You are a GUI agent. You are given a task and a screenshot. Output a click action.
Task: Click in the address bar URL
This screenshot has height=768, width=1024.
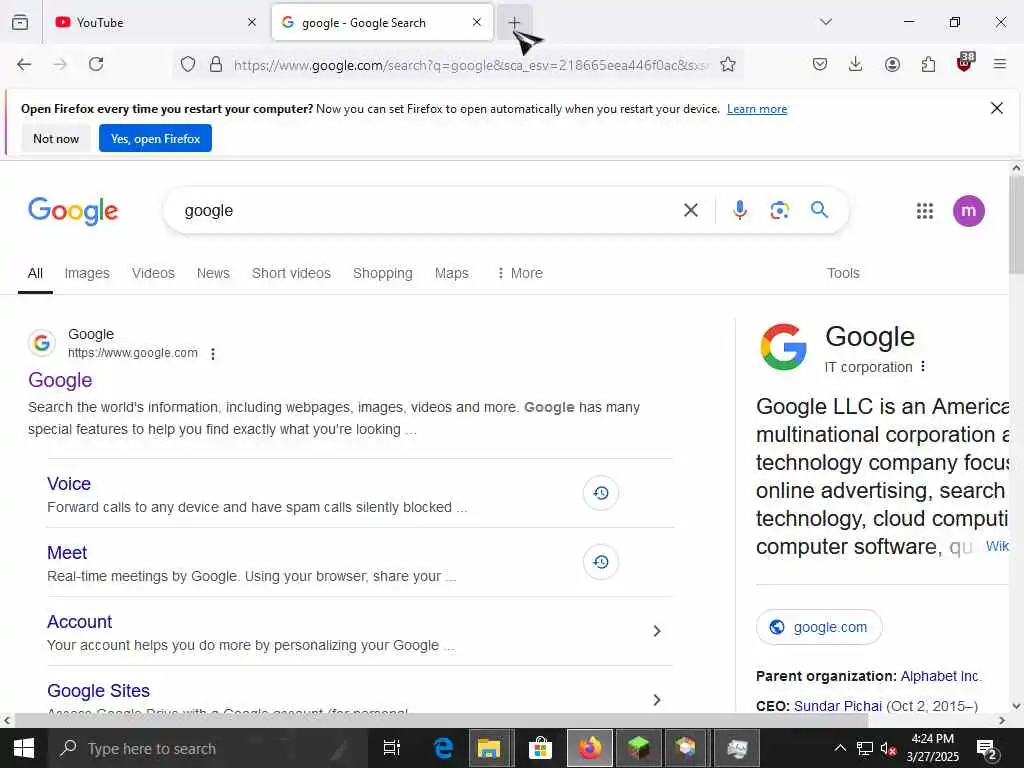pyautogui.click(x=470, y=65)
